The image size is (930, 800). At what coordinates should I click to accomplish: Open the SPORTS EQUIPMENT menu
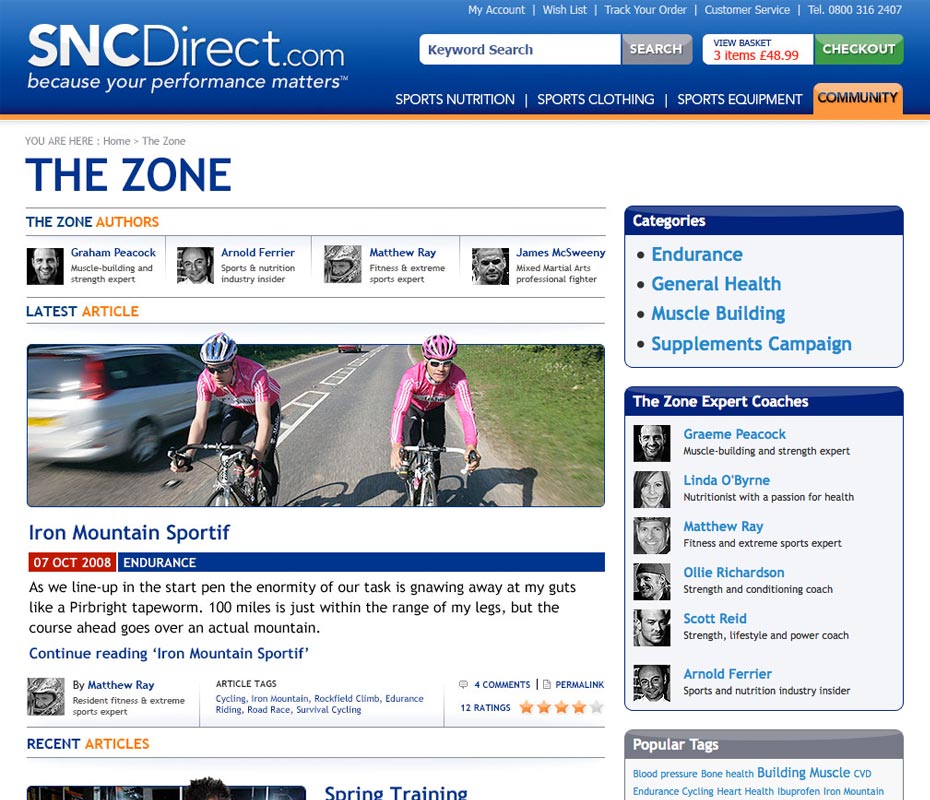tap(740, 100)
